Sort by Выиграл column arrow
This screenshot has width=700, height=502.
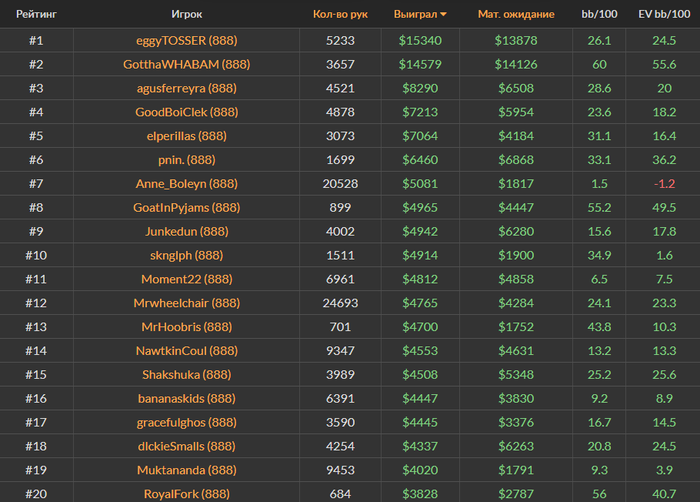[443, 14]
